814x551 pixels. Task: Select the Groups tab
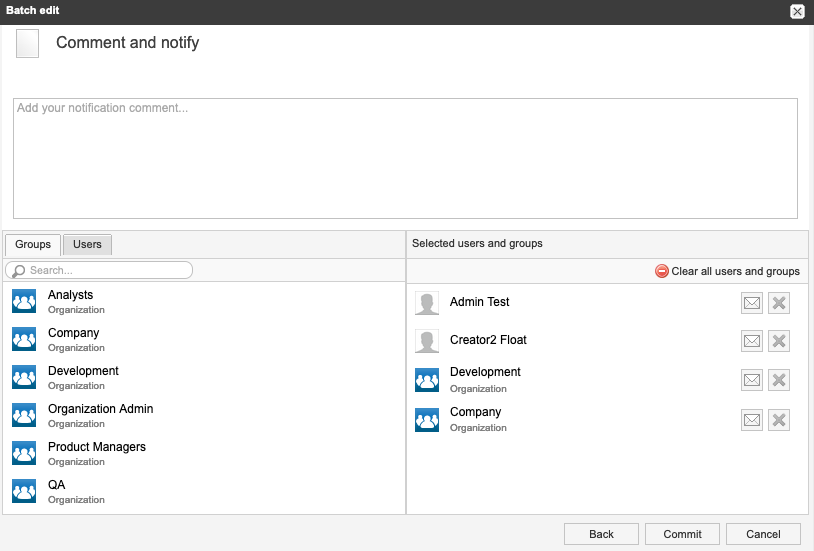coord(33,244)
